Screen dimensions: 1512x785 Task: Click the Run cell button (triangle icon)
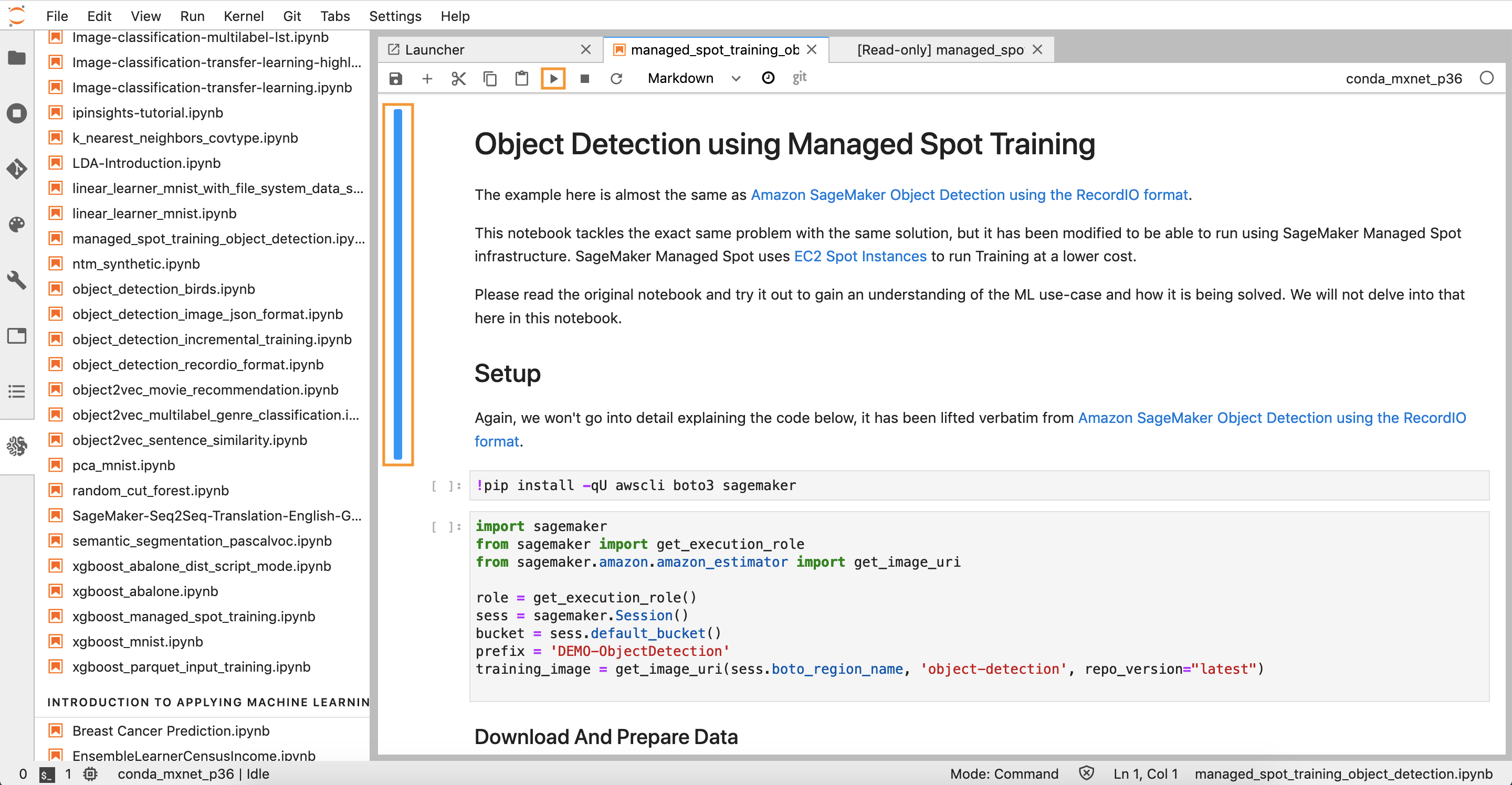554,78
